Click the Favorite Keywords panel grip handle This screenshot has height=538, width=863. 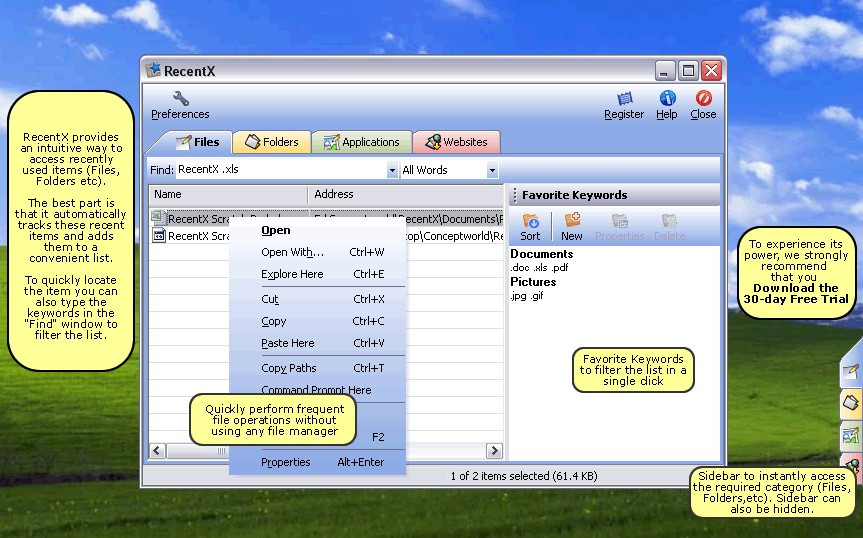coord(515,195)
